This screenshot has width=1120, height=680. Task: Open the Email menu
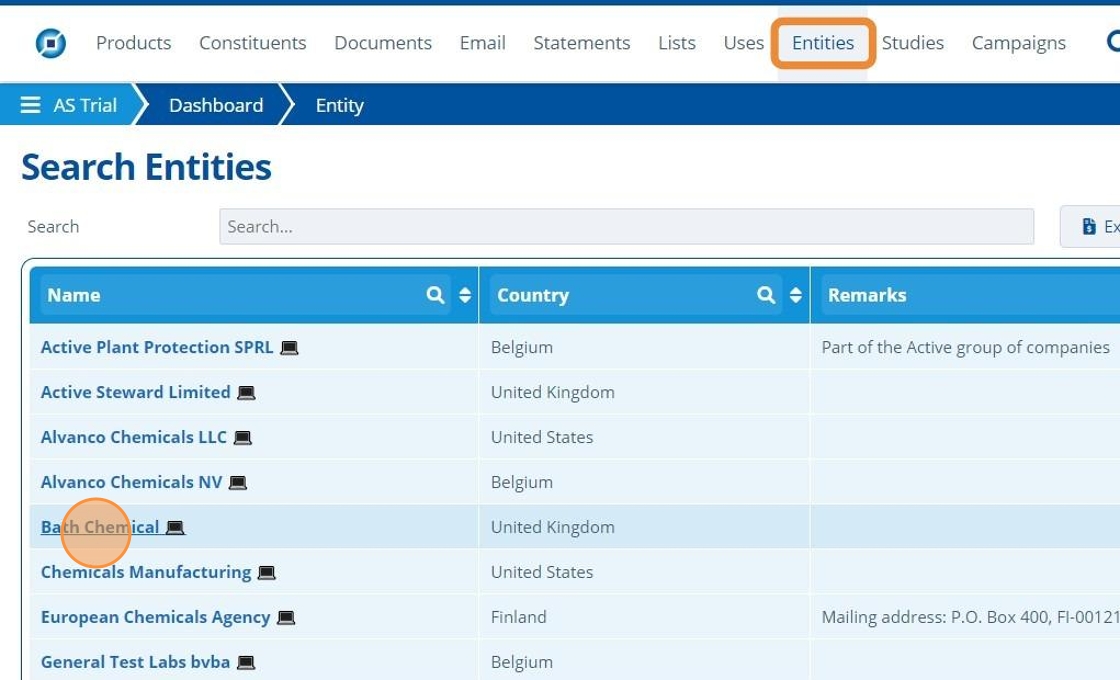click(x=483, y=43)
